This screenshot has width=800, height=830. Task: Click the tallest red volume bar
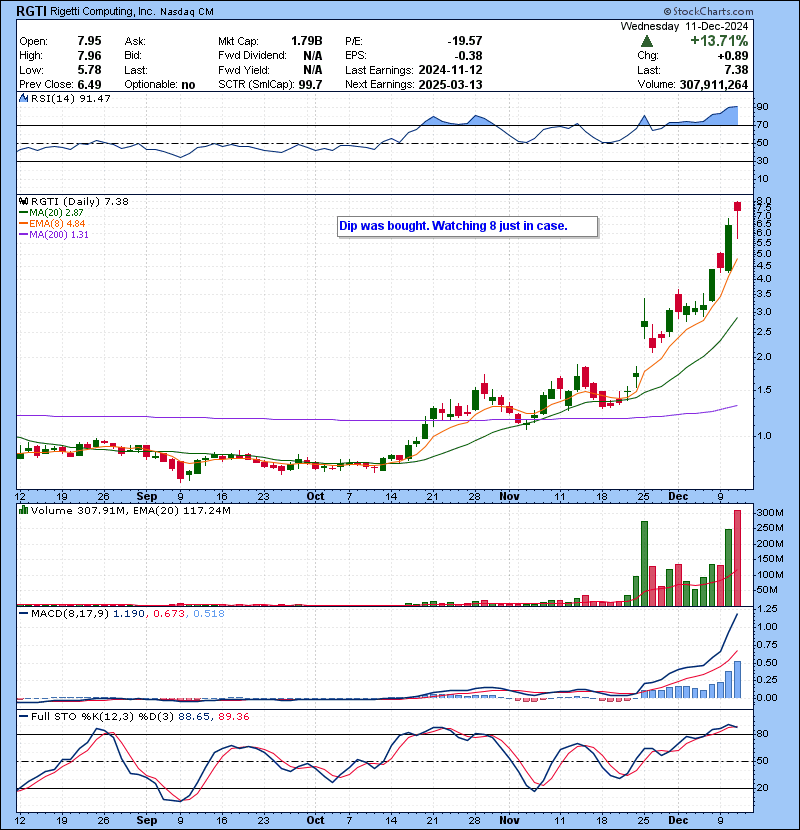[x=737, y=557]
